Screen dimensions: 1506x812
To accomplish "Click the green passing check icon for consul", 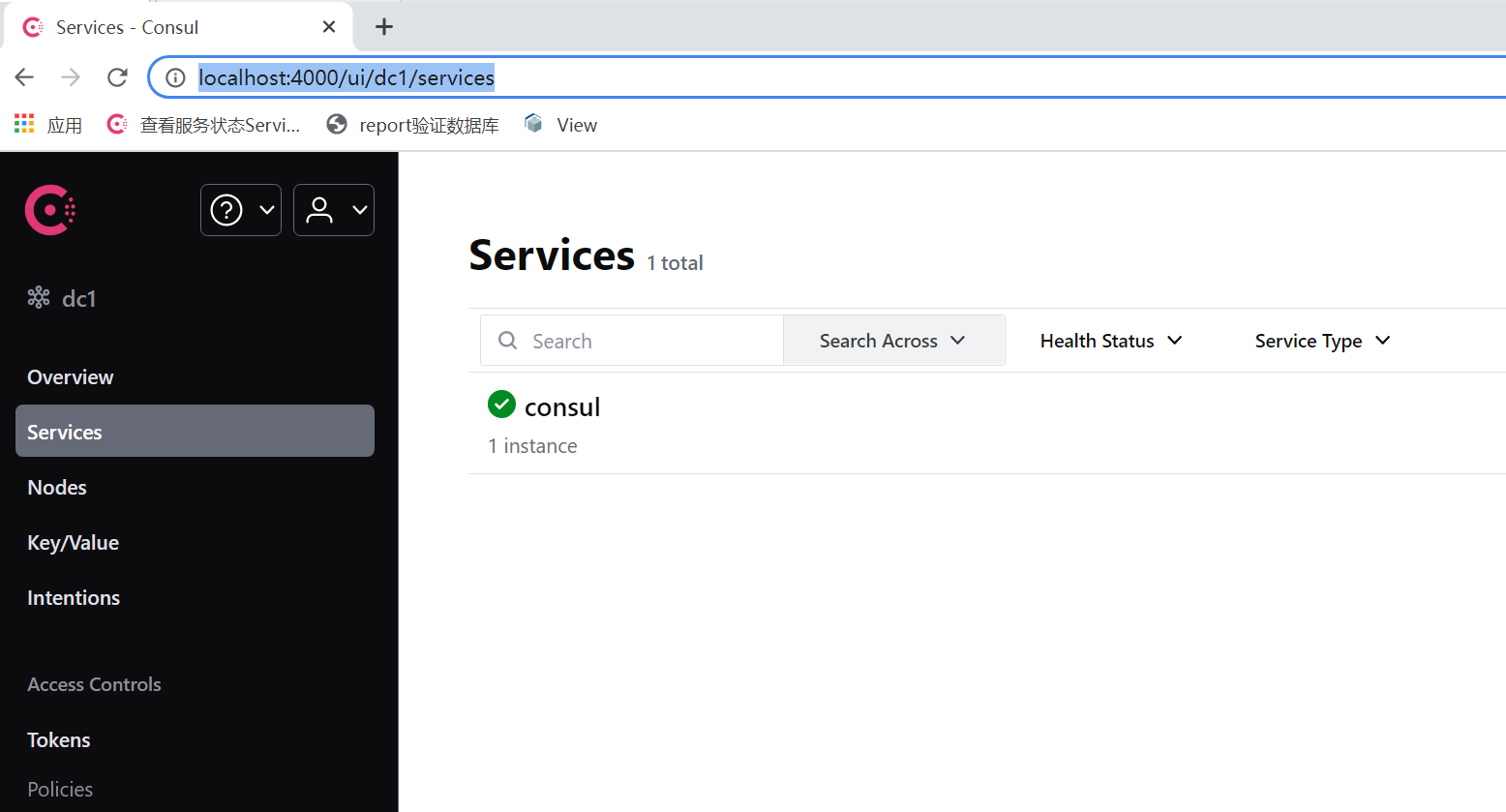I will click(501, 405).
